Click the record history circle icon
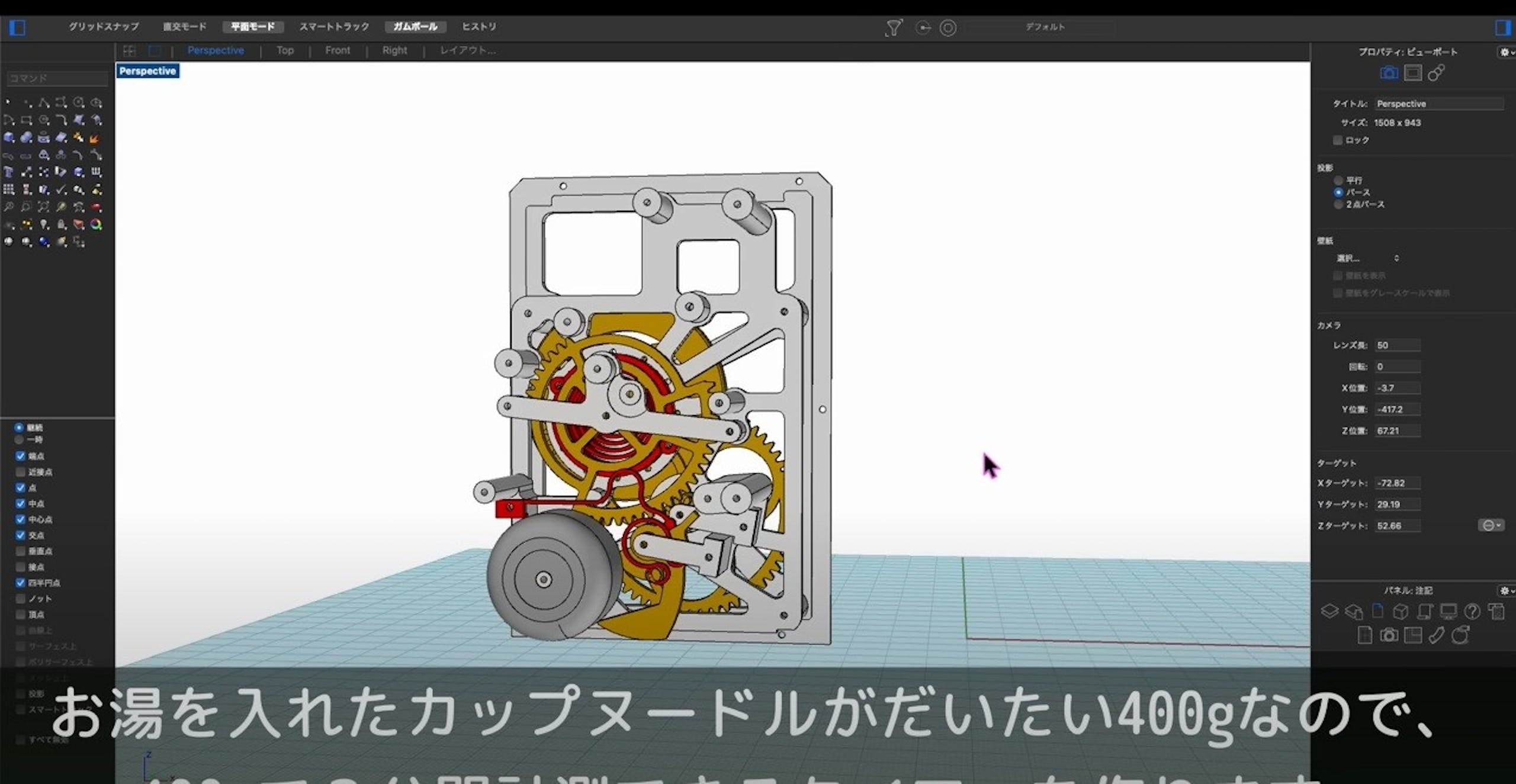The width and height of the screenshot is (1516, 784). [948, 28]
